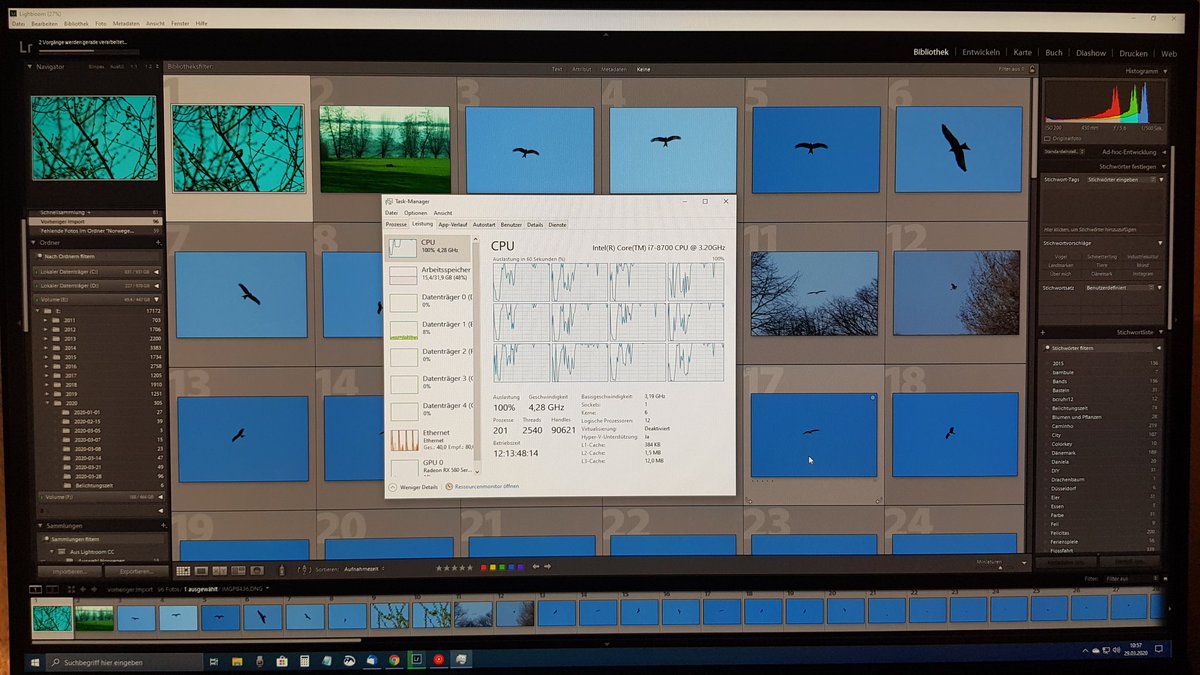Image resolution: width=1200 pixels, height=675 pixels.
Task: Open Ressourcenmonitor öffnen link
Action: click(482, 487)
